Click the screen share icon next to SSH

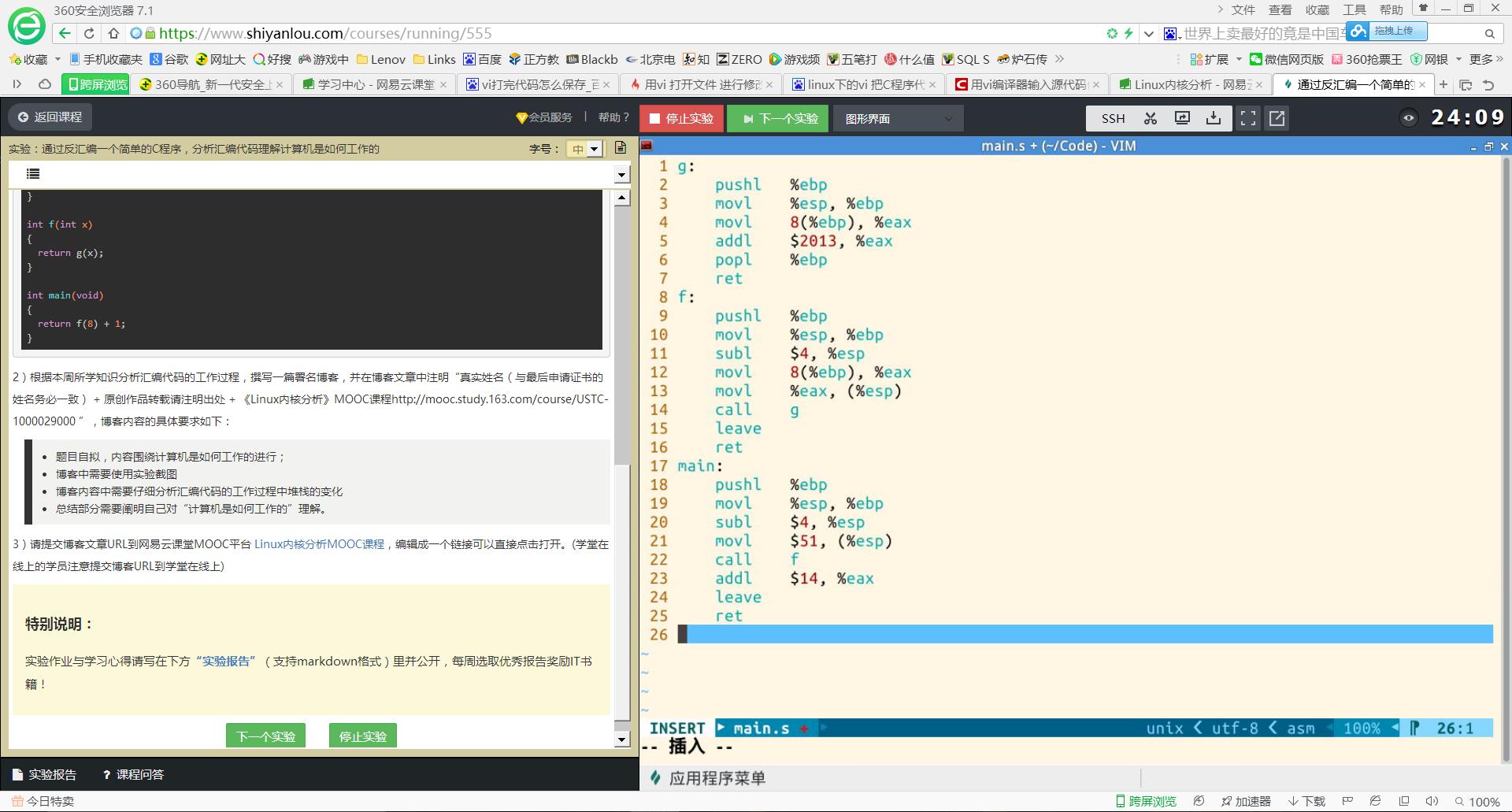[1182, 118]
